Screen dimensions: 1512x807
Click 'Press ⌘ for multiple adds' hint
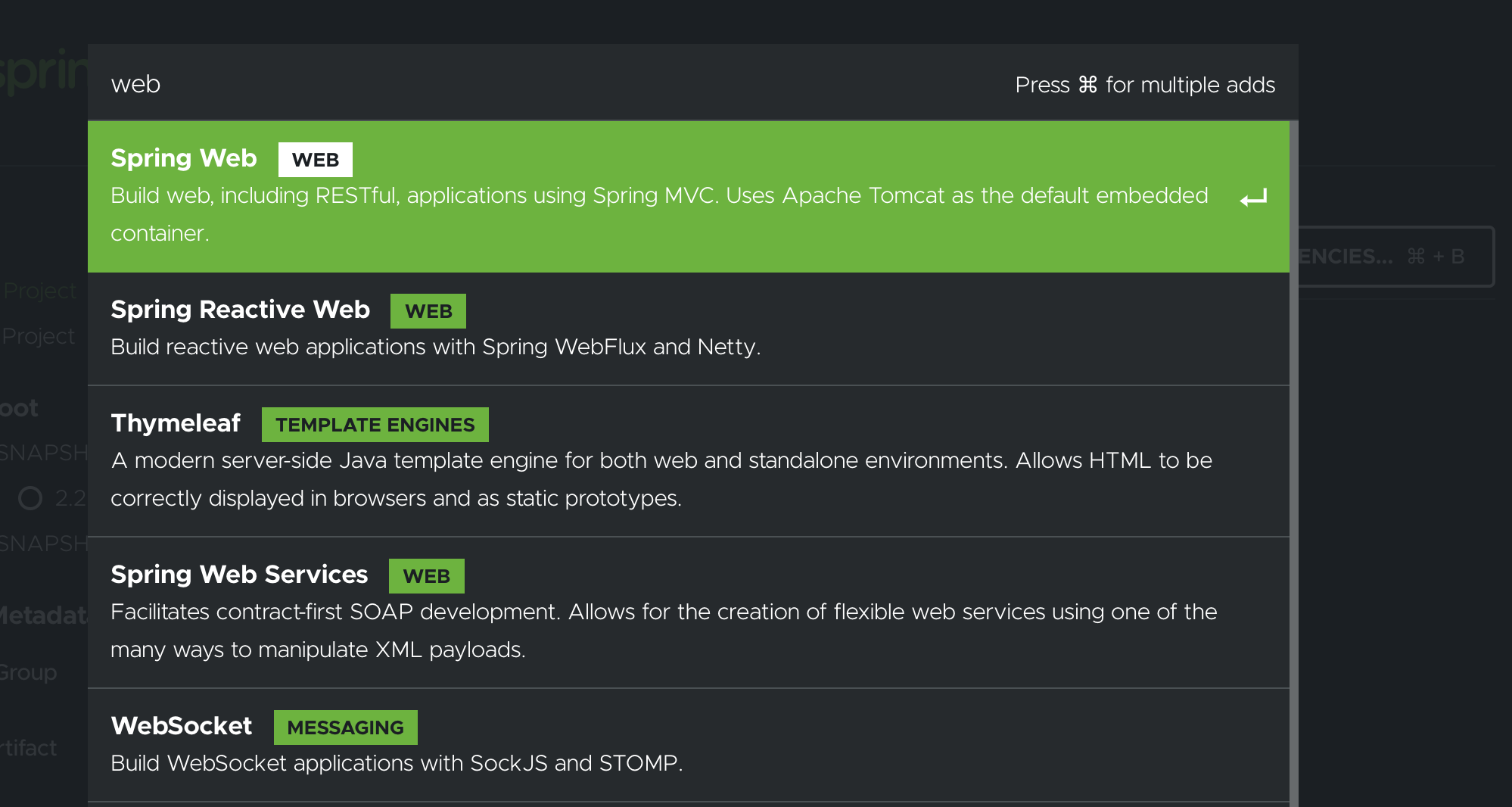[1145, 85]
